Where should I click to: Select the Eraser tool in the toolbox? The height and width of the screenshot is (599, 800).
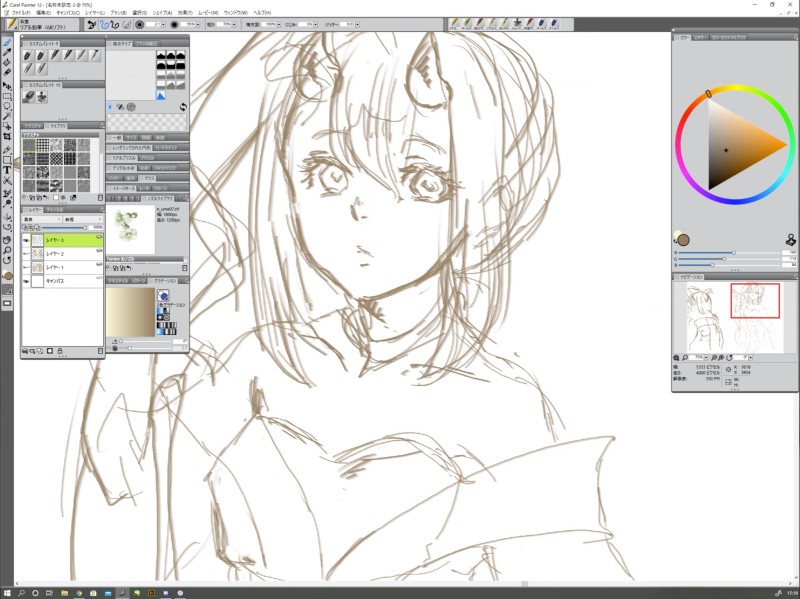[x=7, y=72]
